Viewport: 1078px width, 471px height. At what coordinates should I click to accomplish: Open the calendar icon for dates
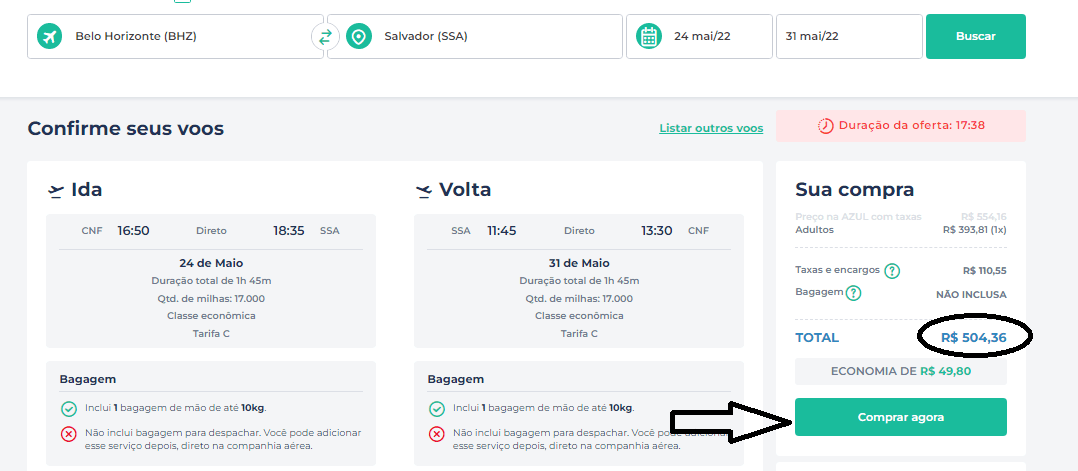648,36
